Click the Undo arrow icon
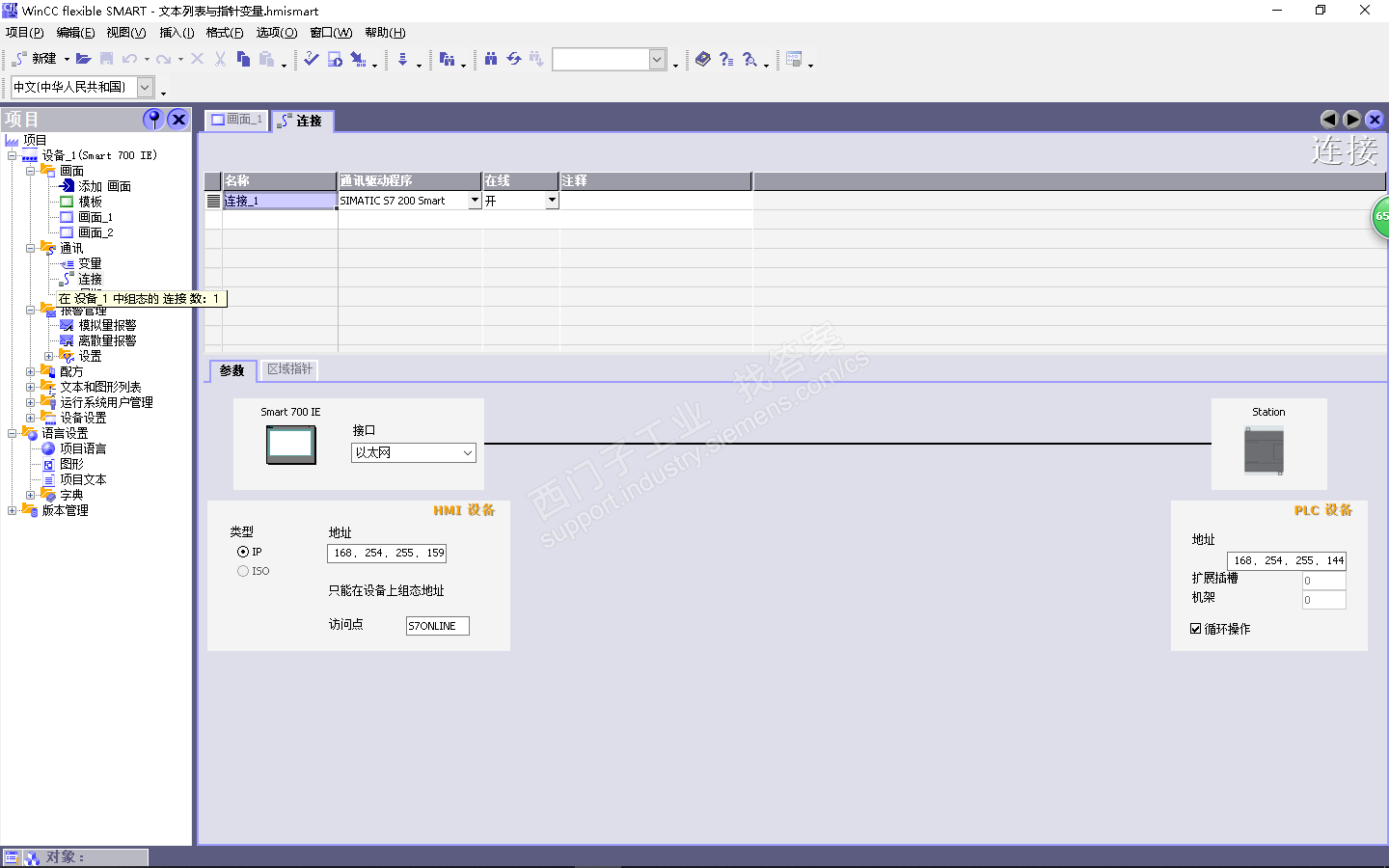Image resolution: width=1389 pixels, height=868 pixels. pyautogui.click(x=129, y=59)
